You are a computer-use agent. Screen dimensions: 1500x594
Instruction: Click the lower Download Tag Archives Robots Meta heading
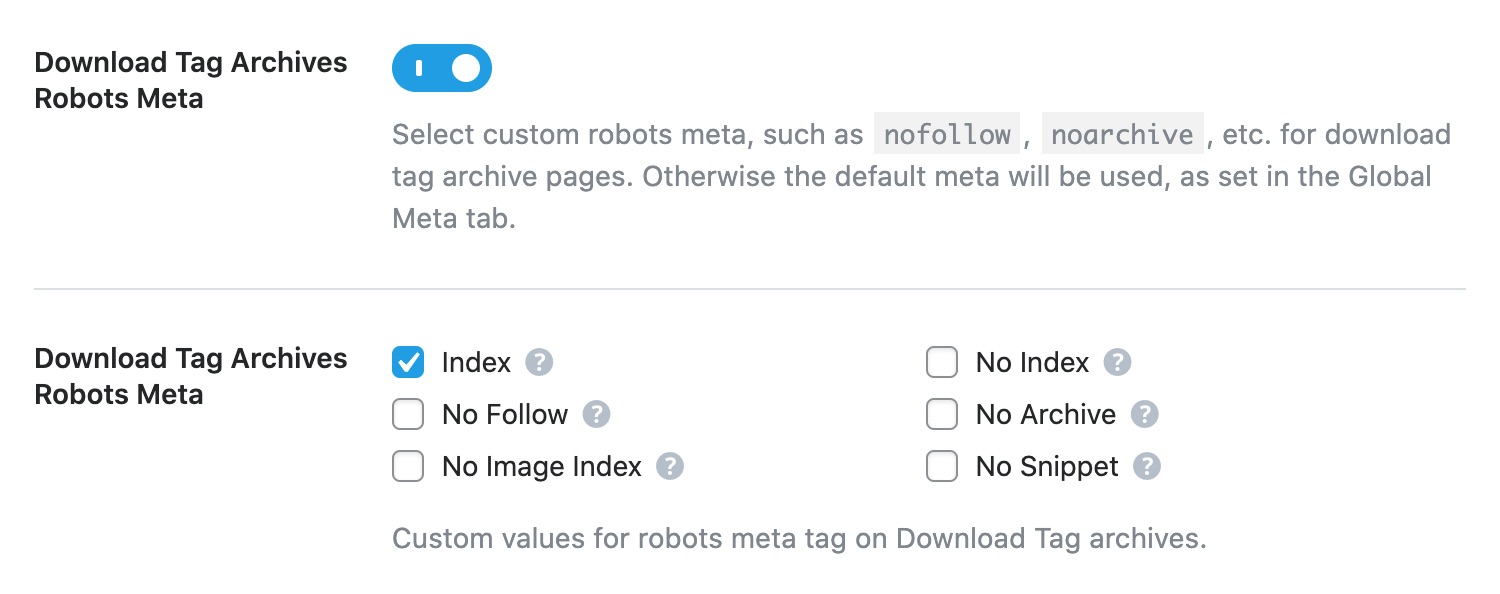coord(191,376)
